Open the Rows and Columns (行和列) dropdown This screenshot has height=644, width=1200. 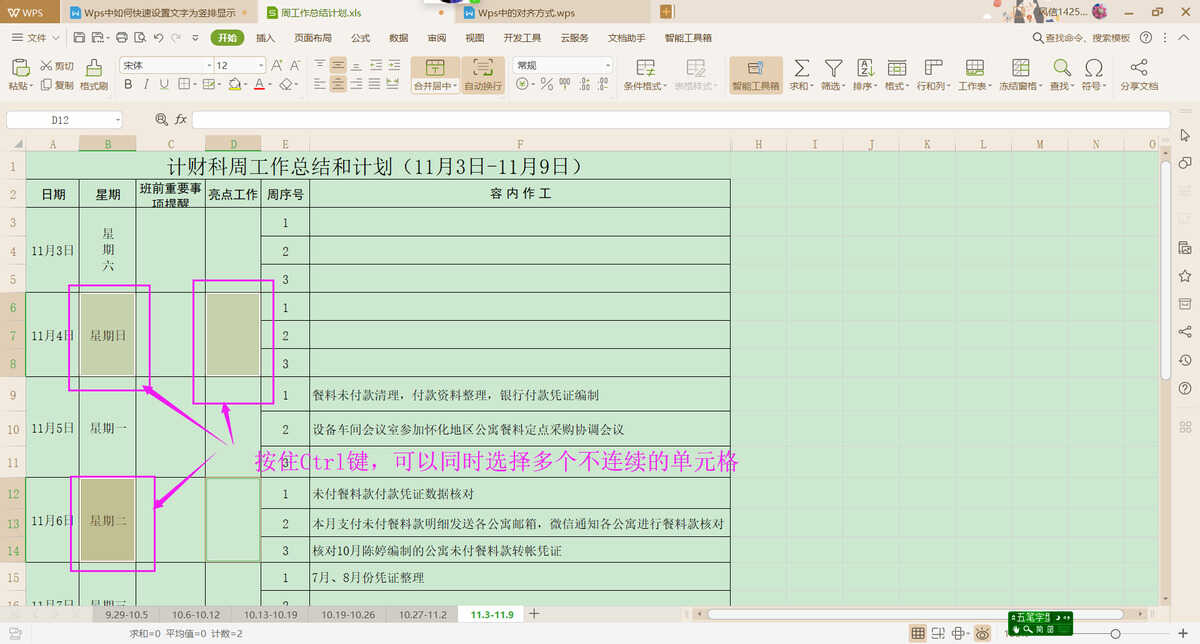[932, 86]
